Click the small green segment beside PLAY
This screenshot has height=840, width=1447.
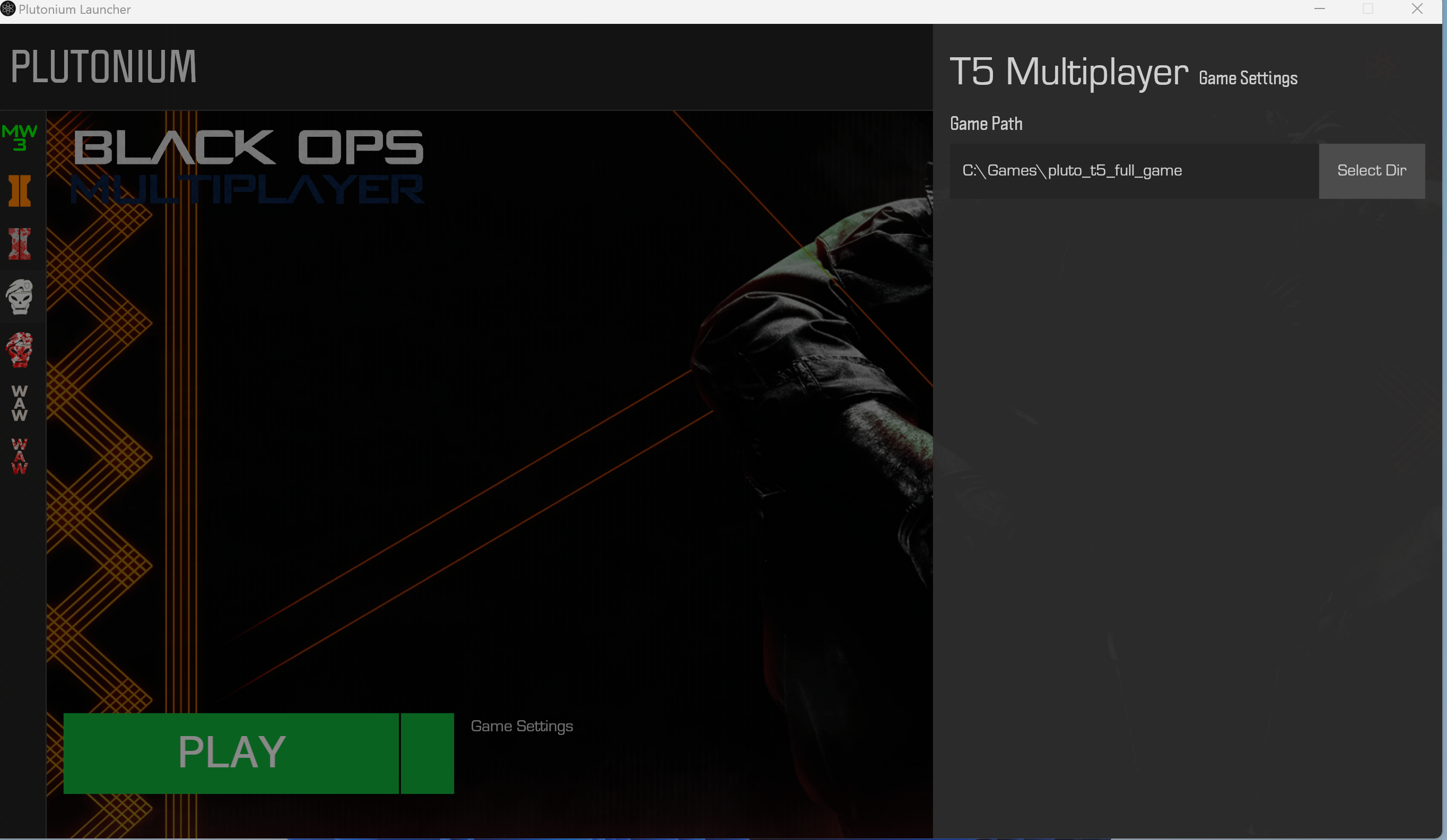427,754
